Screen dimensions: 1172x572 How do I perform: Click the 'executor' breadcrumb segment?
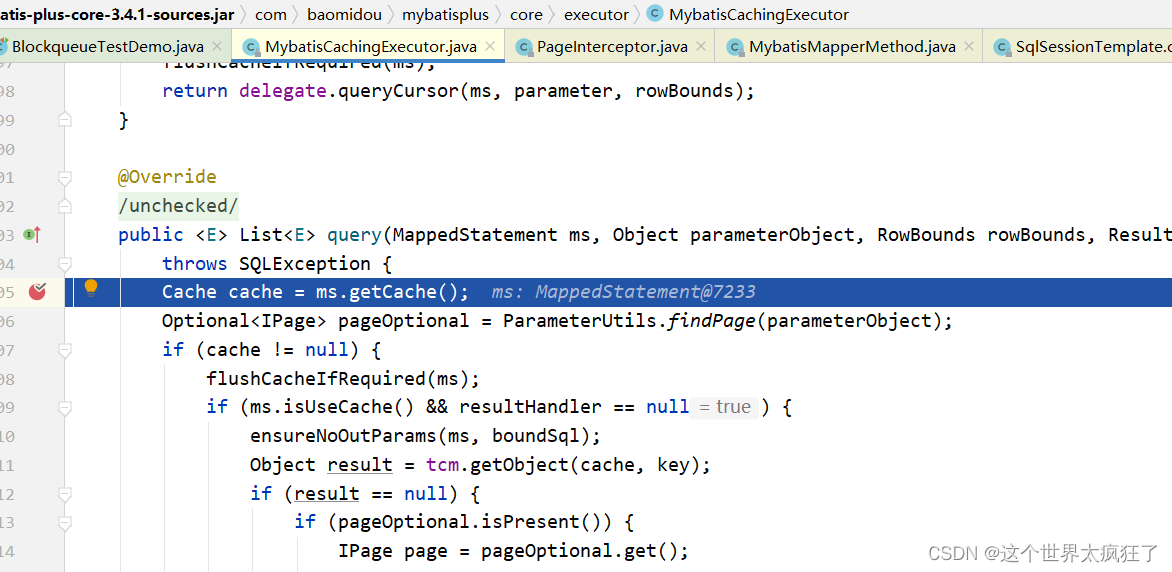click(x=596, y=14)
